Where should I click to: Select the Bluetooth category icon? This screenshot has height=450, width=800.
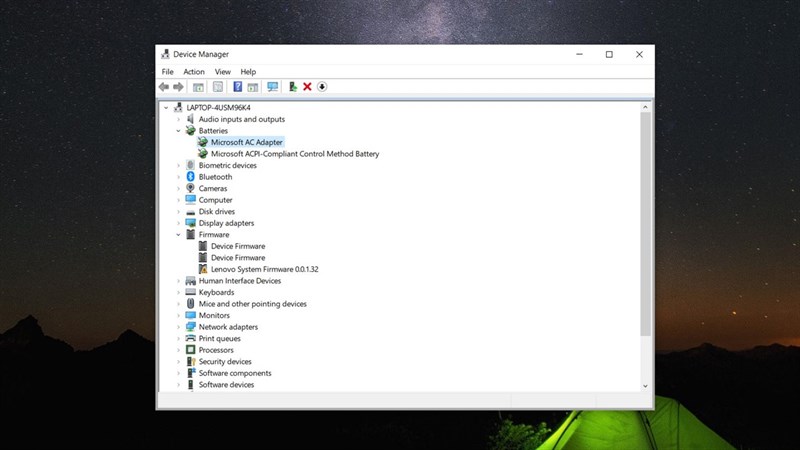pyautogui.click(x=190, y=177)
